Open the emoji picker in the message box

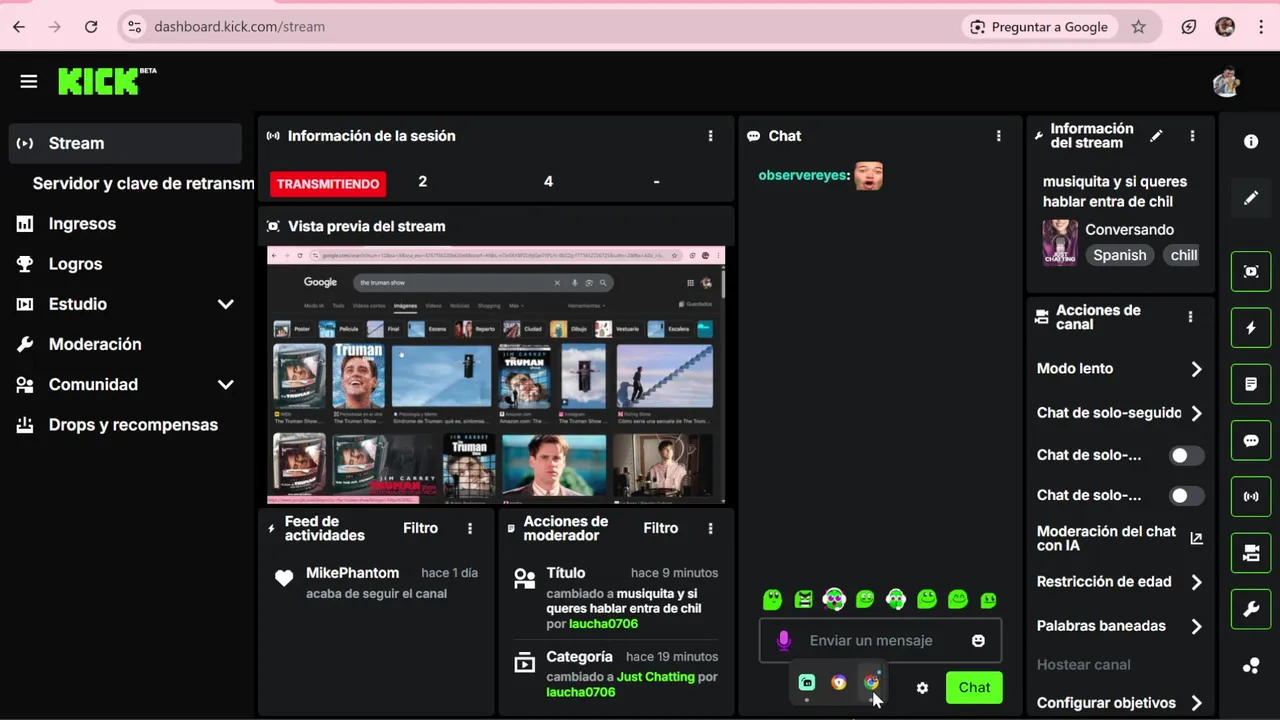click(x=978, y=640)
